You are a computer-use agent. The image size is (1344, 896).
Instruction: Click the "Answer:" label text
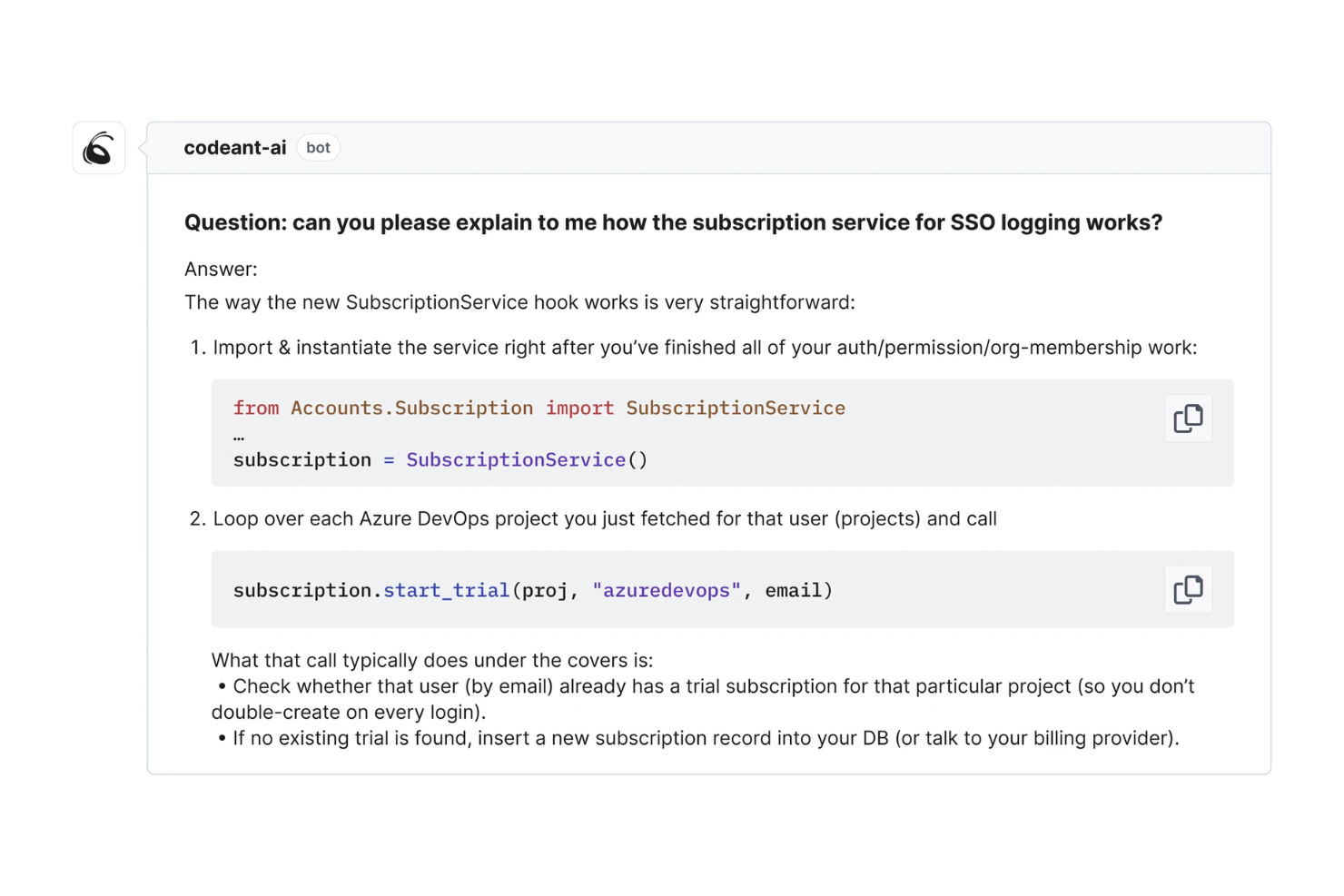[221, 270]
